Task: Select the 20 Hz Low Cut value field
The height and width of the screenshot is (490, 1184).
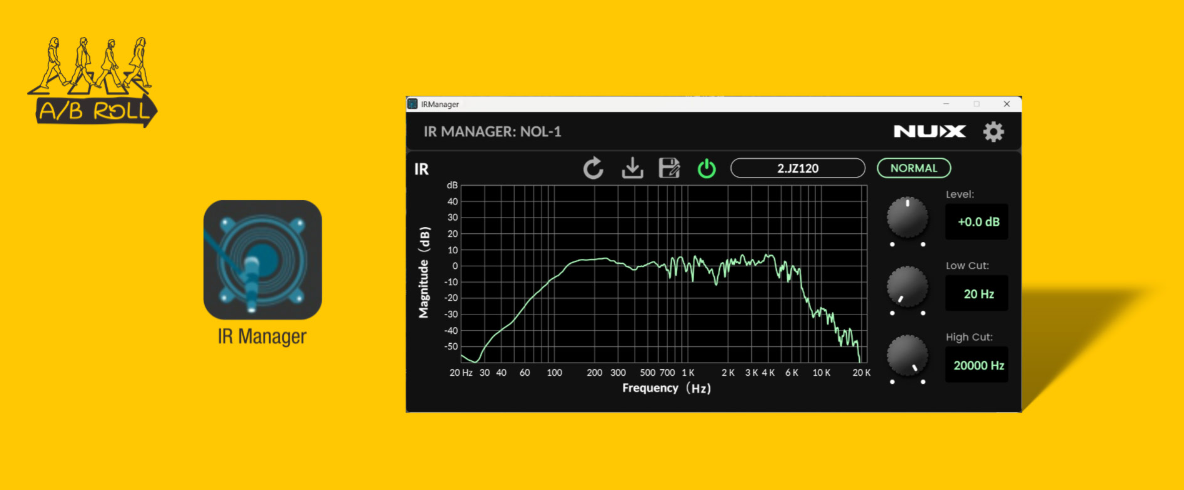Action: click(976, 294)
